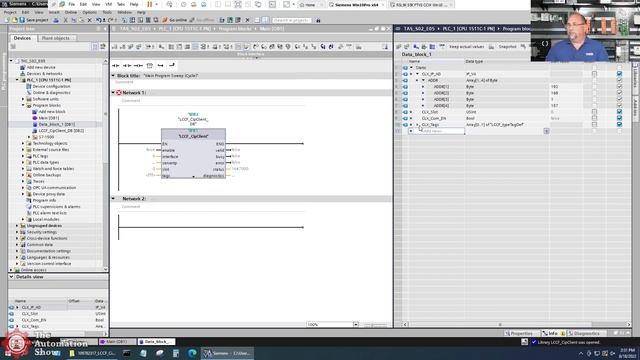Select Main [OB1] in project tree
Image resolution: width=640 pixels, height=360 pixels.
pos(49,118)
